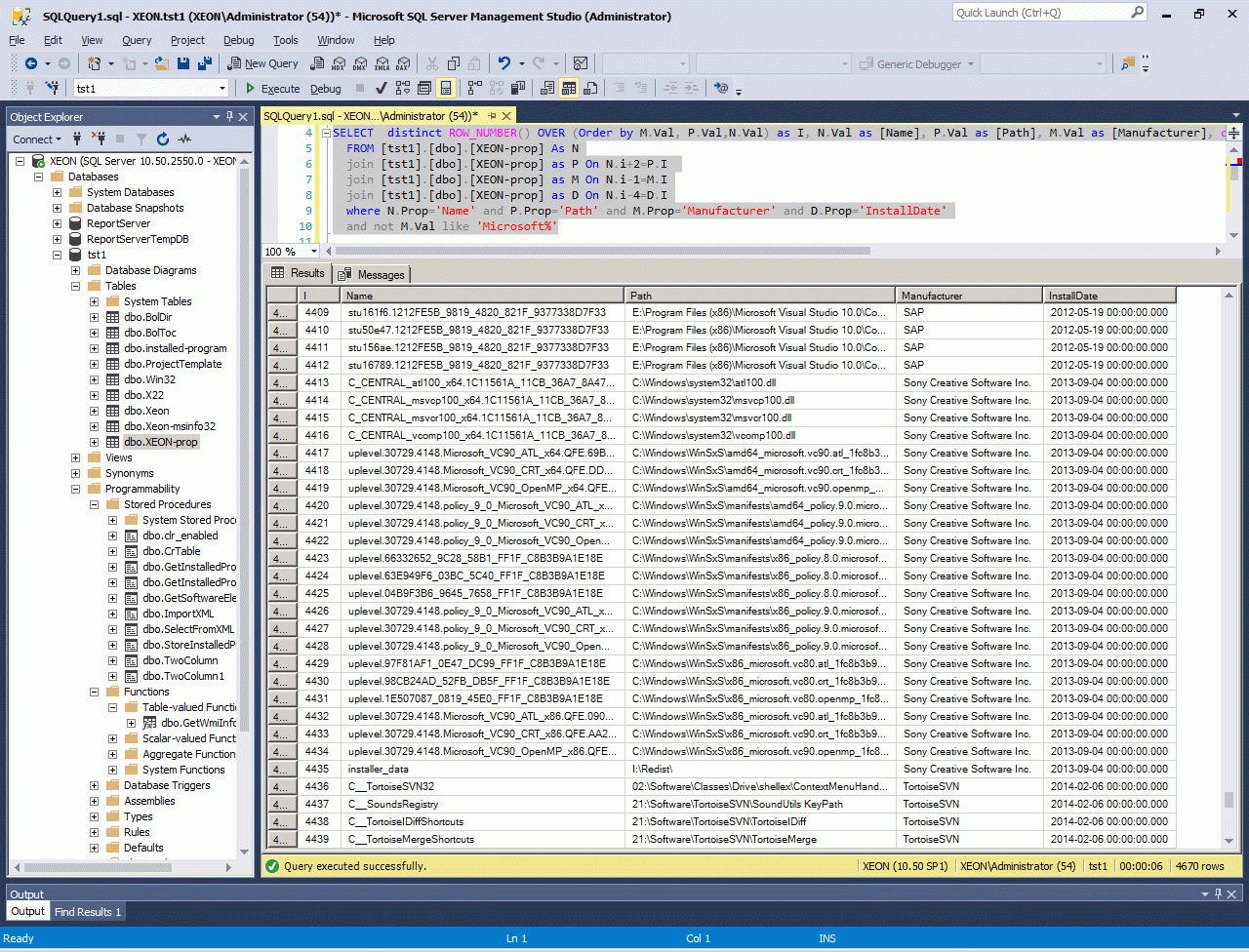This screenshot has height=952, width=1249.
Task: Click Connect Object Explorer plug icon
Action: [x=76, y=139]
